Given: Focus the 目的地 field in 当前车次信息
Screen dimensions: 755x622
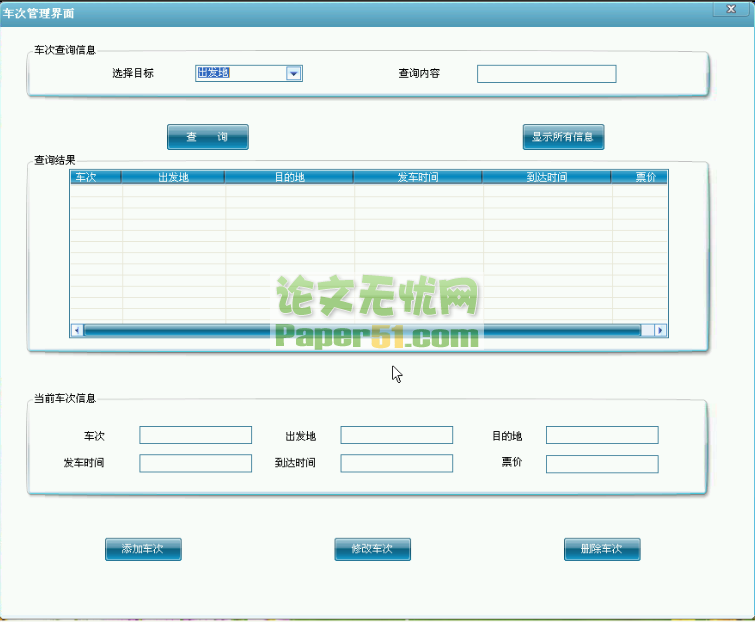Looking at the screenshot, I should (x=602, y=435).
